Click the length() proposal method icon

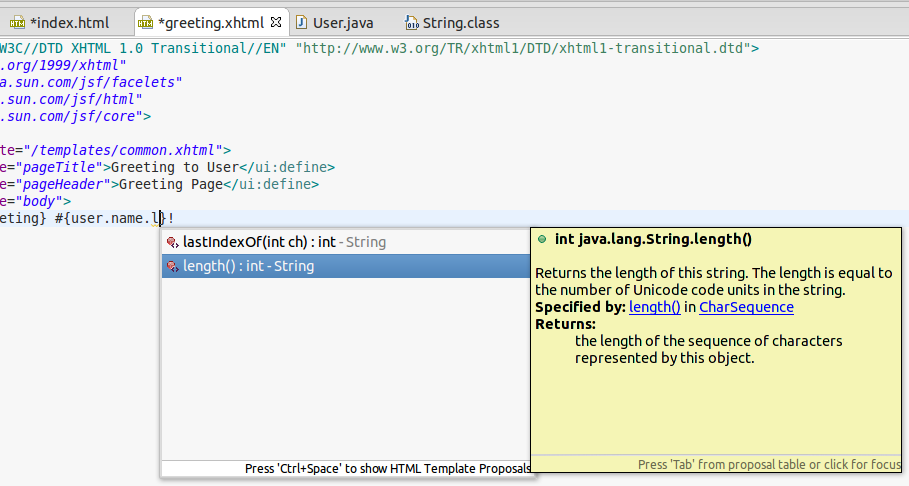coord(172,266)
